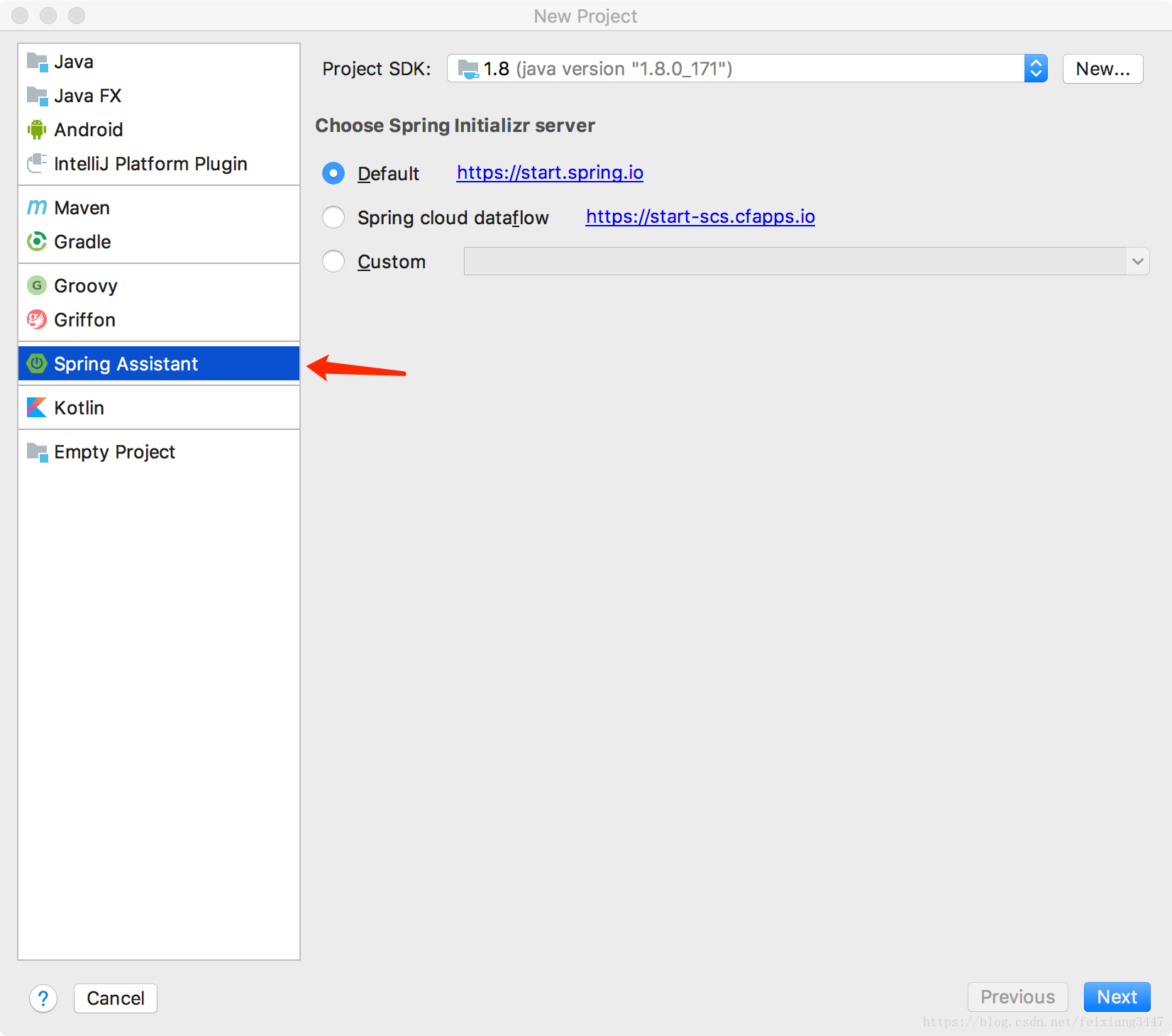The height and width of the screenshot is (1036, 1172).
Task: Click the Kotlin logo icon
Action: 37,408
